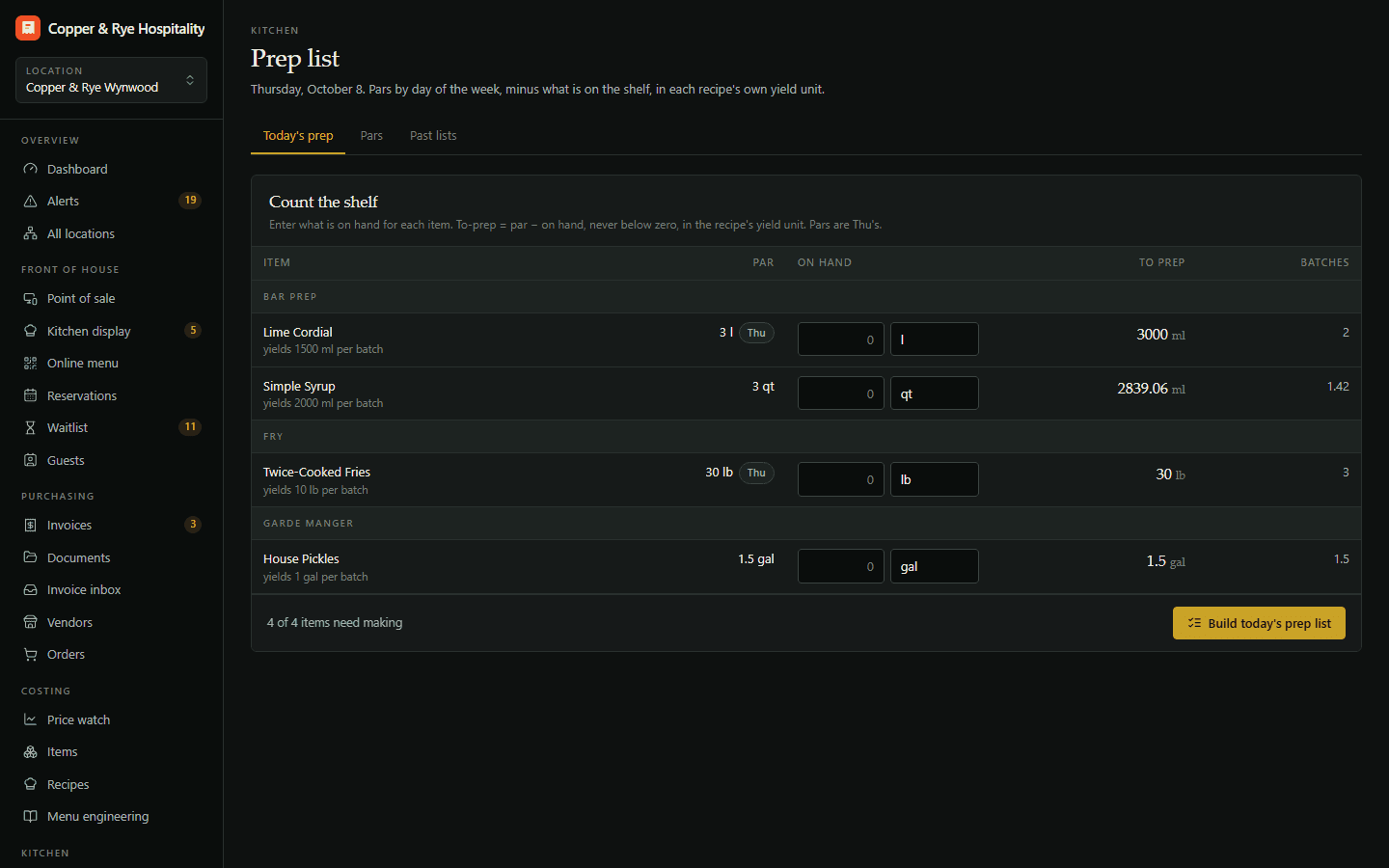Open the Reservations page link

pos(111,395)
